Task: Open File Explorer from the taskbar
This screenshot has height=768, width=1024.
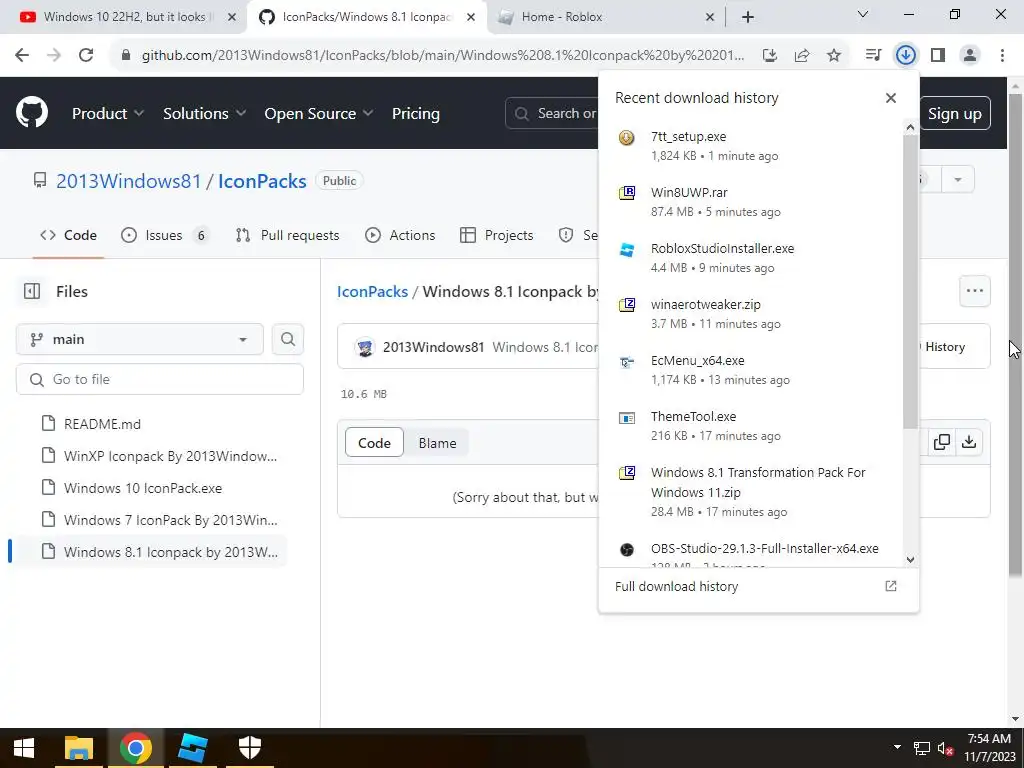Action: [79, 748]
